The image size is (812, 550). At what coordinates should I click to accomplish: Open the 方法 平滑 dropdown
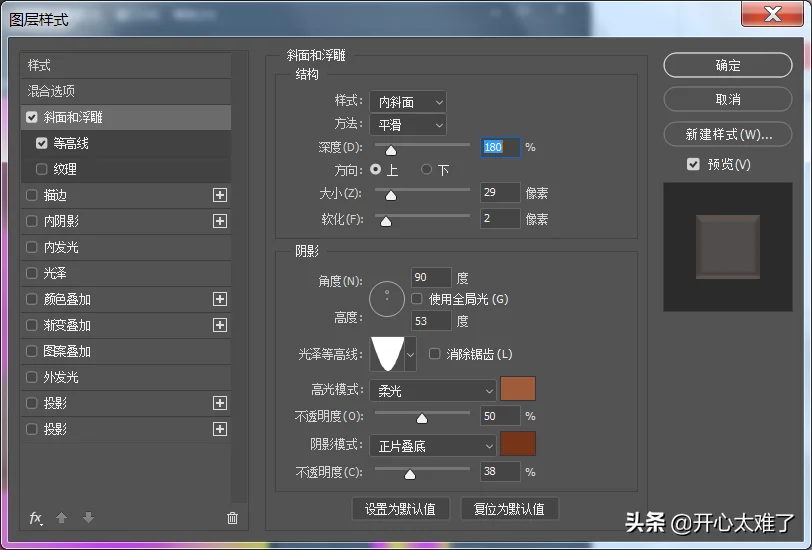pyautogui.click(x=408, y=125)
